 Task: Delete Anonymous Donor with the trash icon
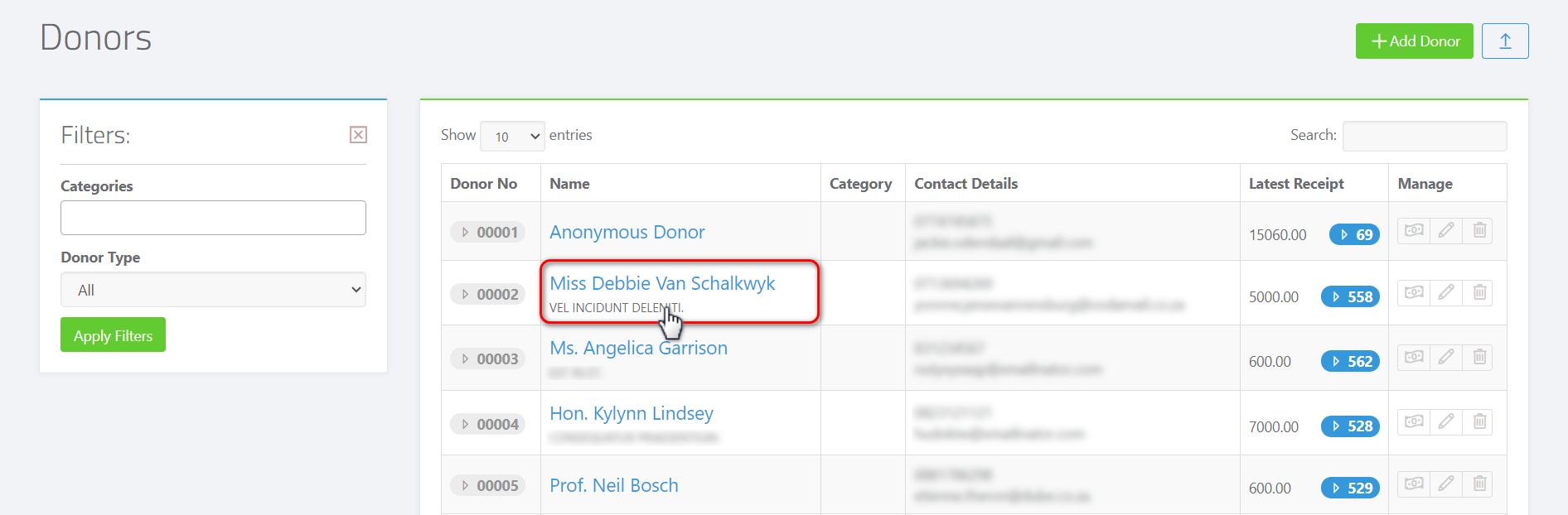click(1478, 231)
